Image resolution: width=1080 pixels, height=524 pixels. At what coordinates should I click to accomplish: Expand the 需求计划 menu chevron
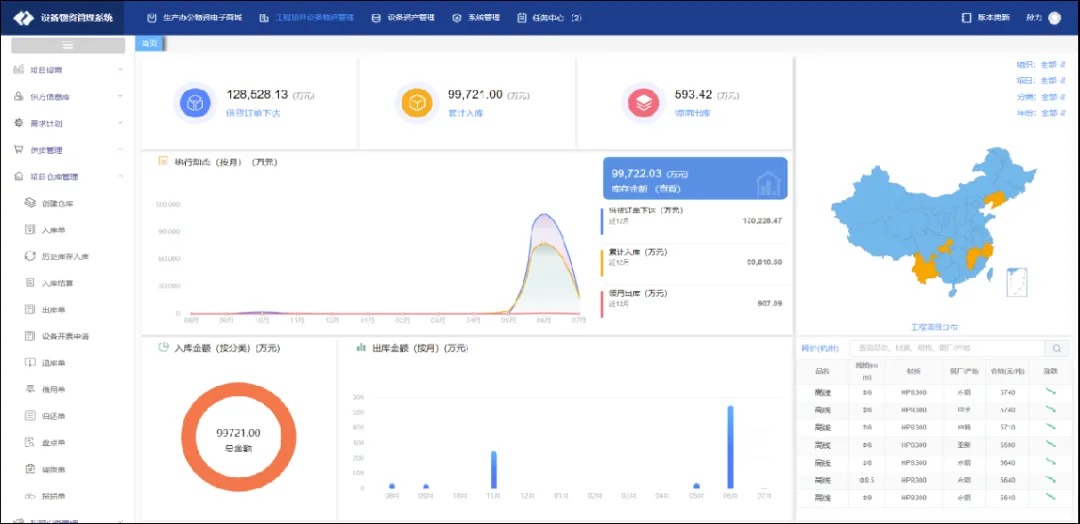[x=121, y=123]
